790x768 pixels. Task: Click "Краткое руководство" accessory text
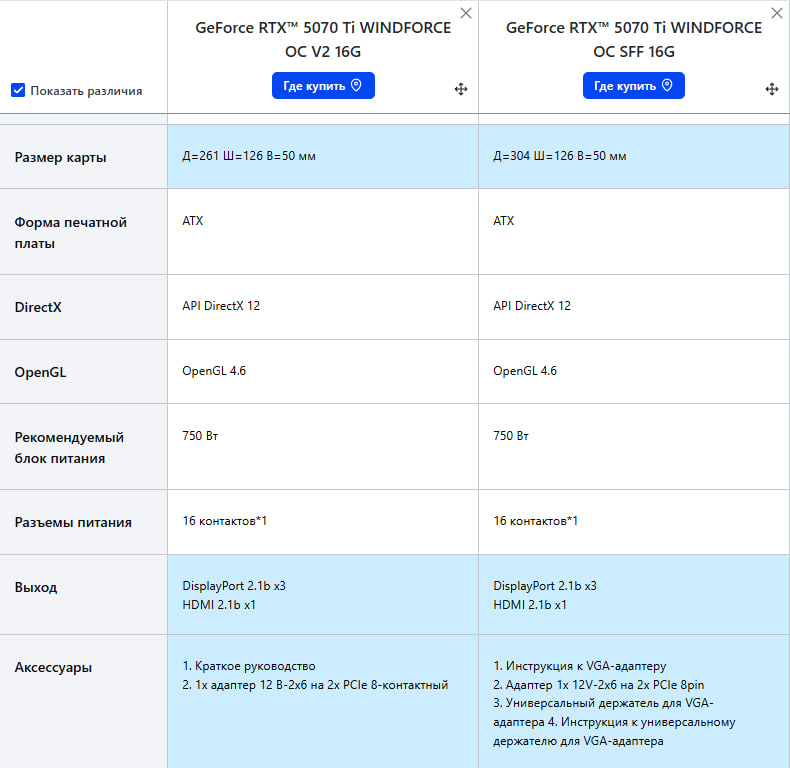[256, 666]
